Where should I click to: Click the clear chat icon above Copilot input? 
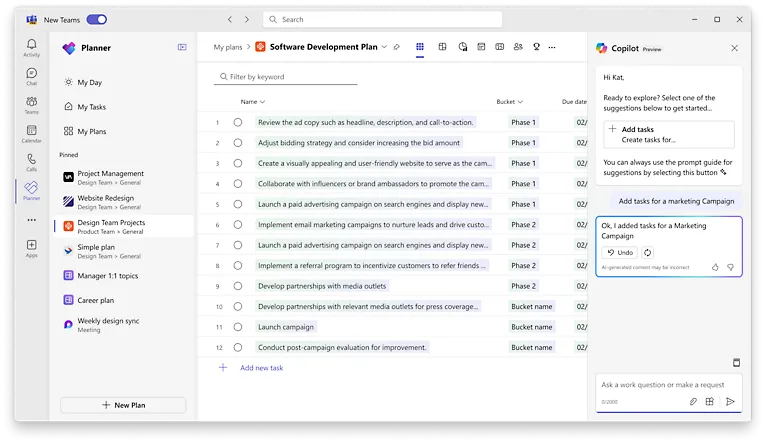pos(736,362)
